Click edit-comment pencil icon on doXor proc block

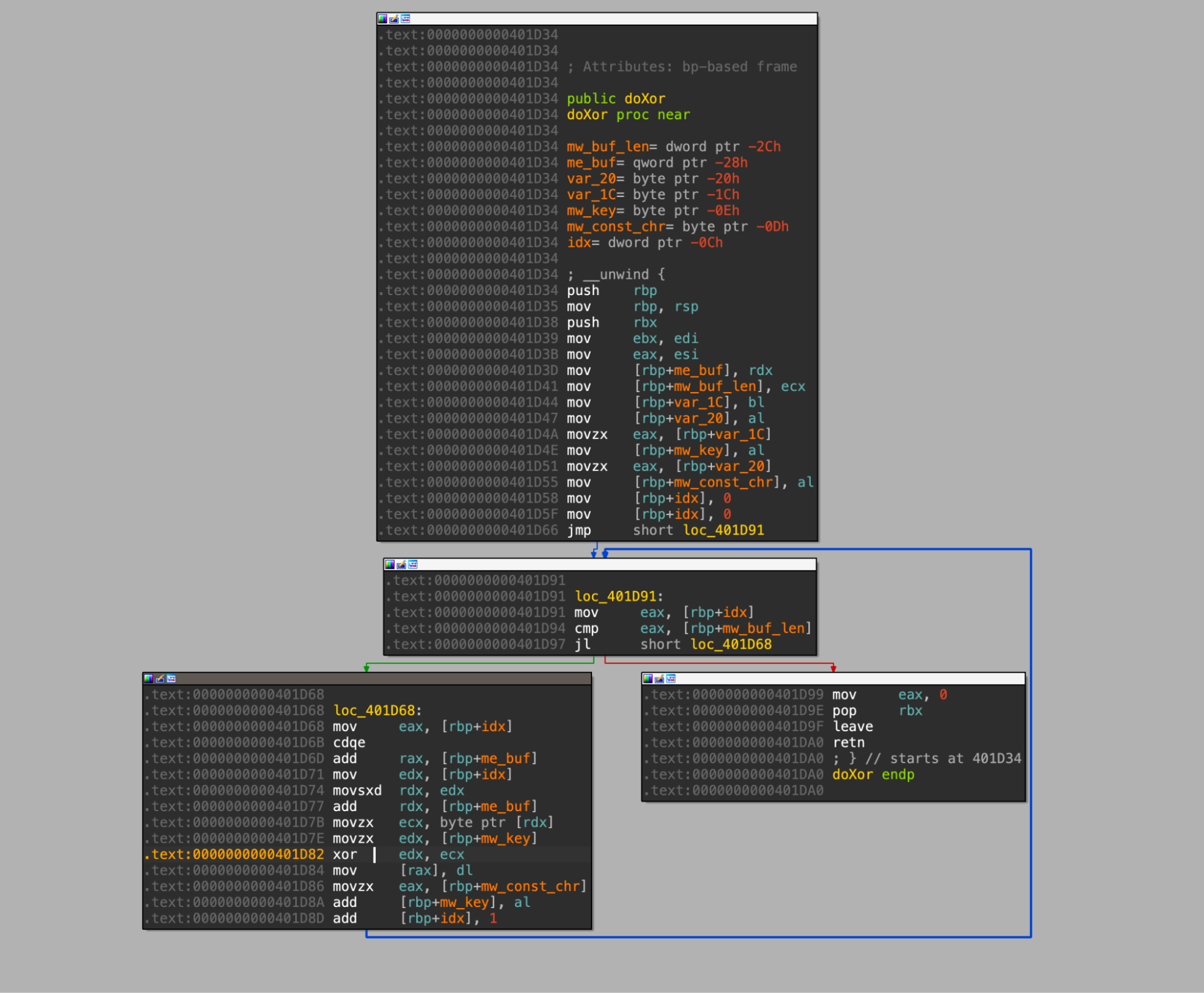pos(394,19)
